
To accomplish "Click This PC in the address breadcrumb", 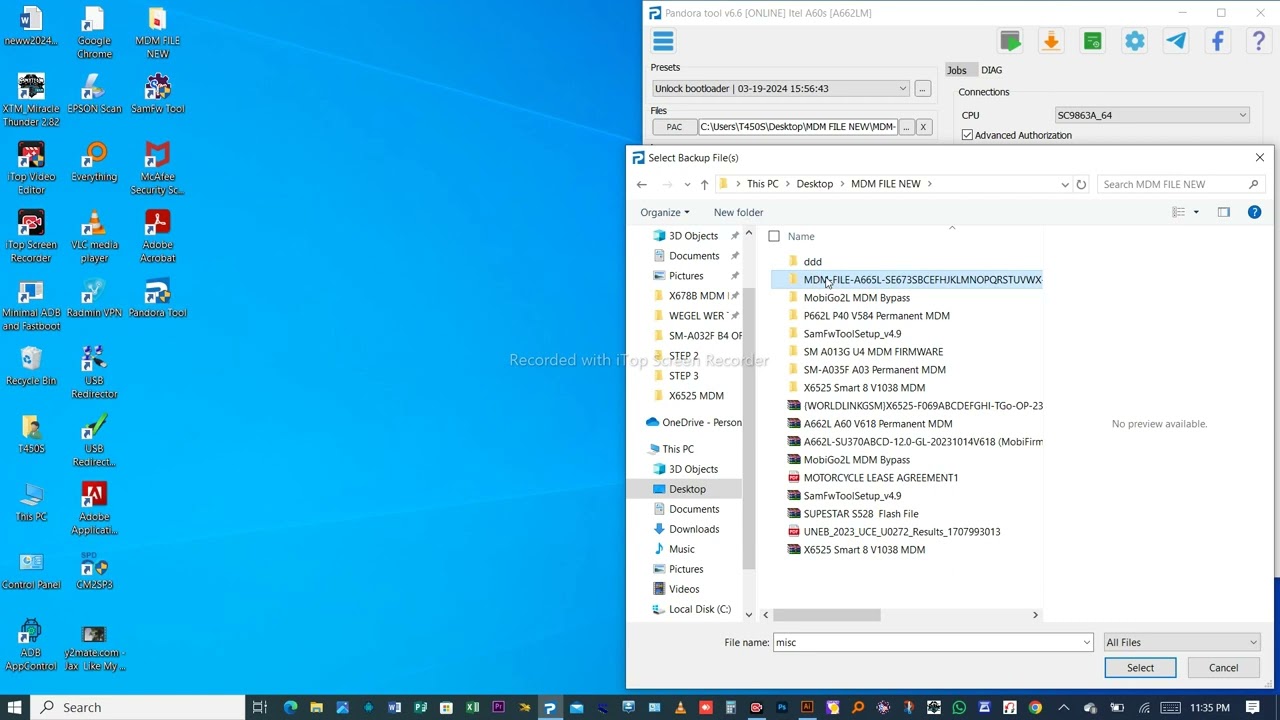I will [x=762, y=184].
